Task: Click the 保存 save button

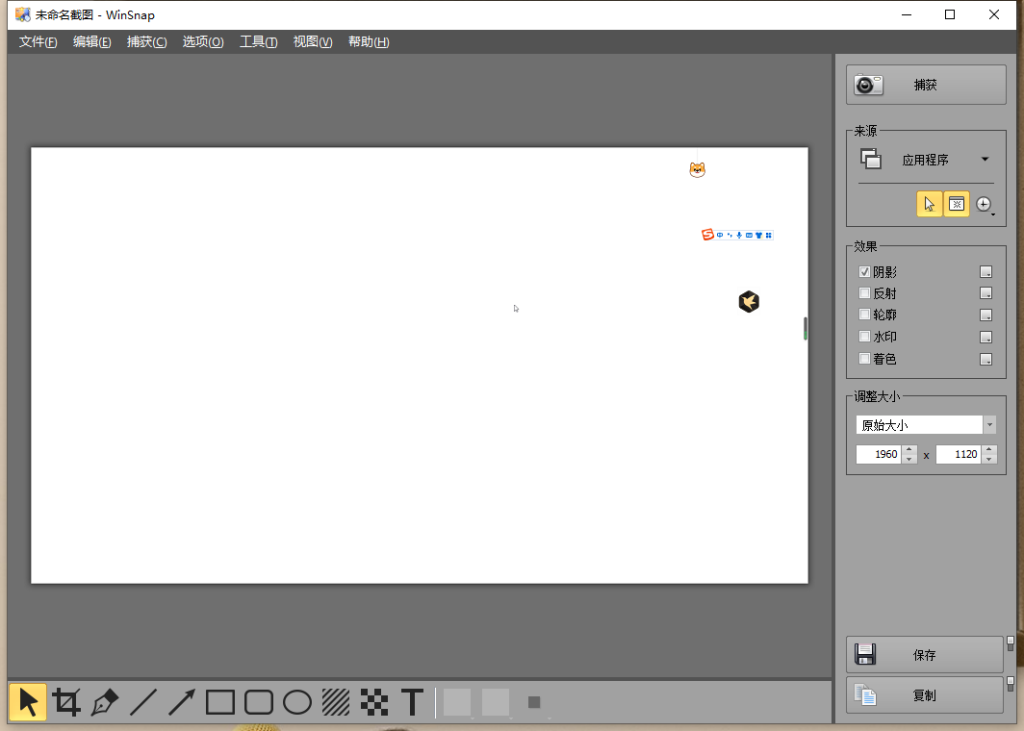Action: pyautogui.click(x=924, y=655)
